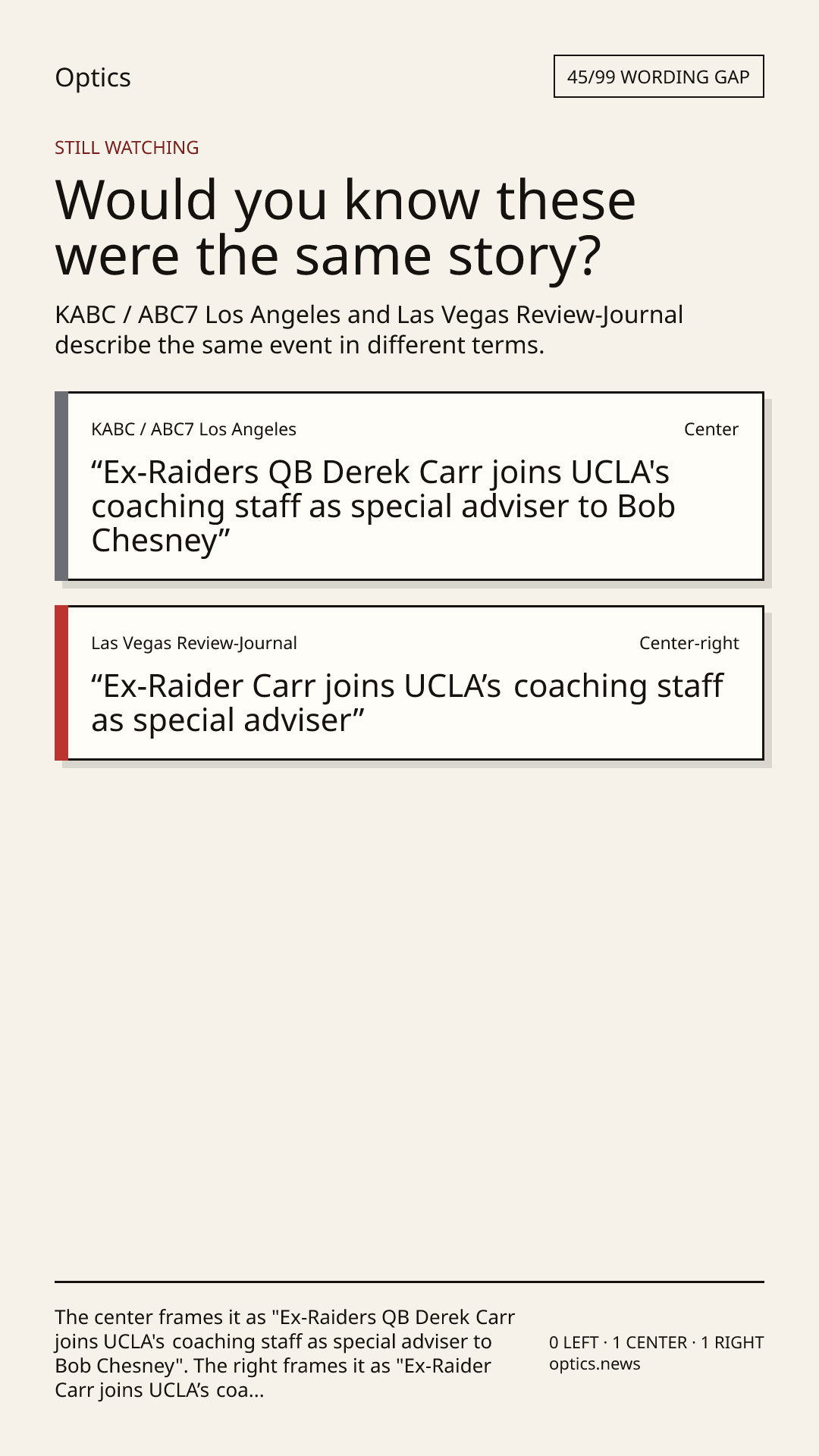Screen dimensions: 819x1456
Task: Open the Ex-Raiders QB Derek Carr headline
Action: [x=383, y=507]
